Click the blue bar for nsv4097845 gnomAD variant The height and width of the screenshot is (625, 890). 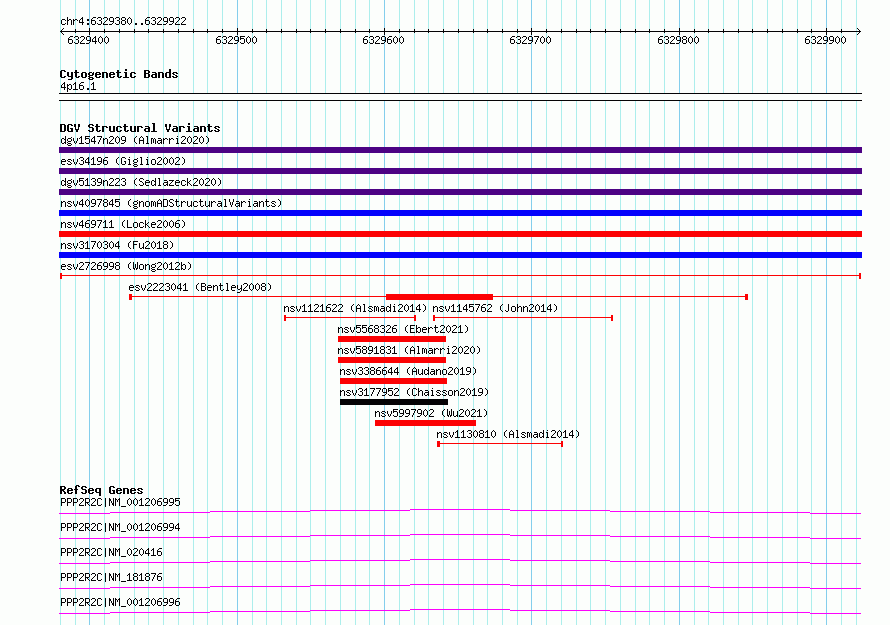pyautogui.click(x=460, y=213)
